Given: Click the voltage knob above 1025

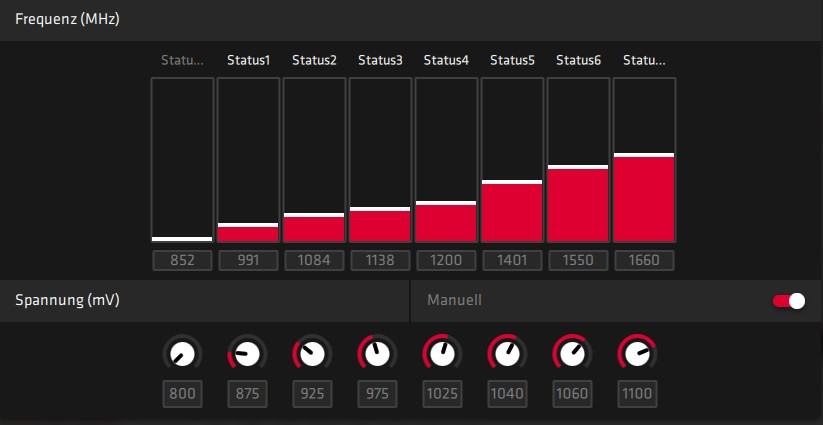Looking at the screenshot, I should pyautogui.click(x=442, y=353).
